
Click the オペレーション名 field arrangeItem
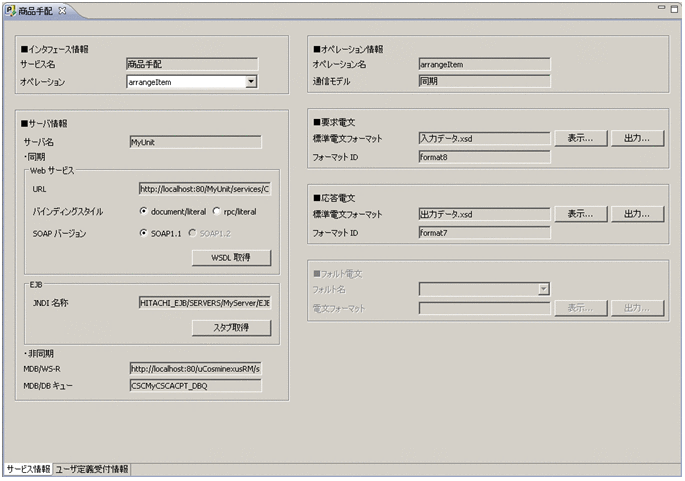click(x=484, y=64)
